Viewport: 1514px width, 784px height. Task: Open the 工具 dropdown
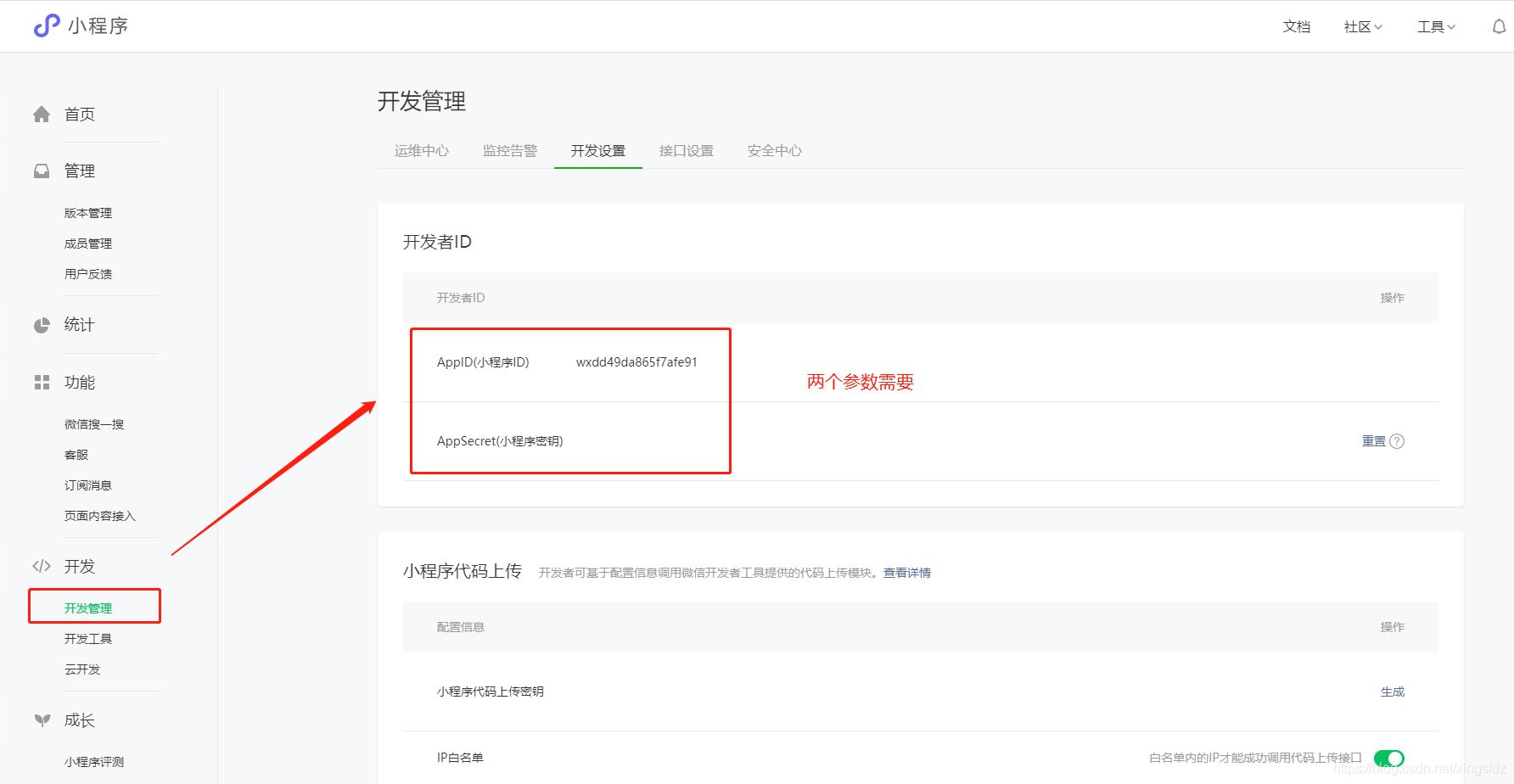click(x=1433, y=25)
